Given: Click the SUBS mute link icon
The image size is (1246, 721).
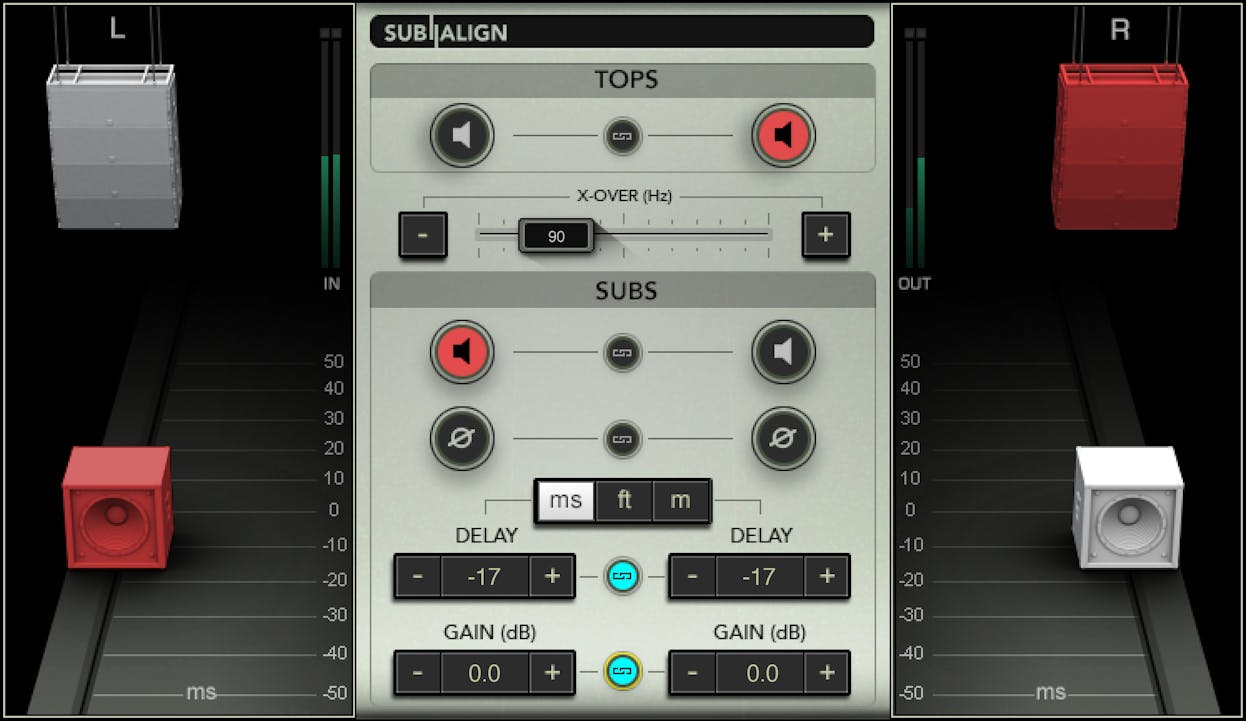Looking at the screenshot, I should coord(622,352).
